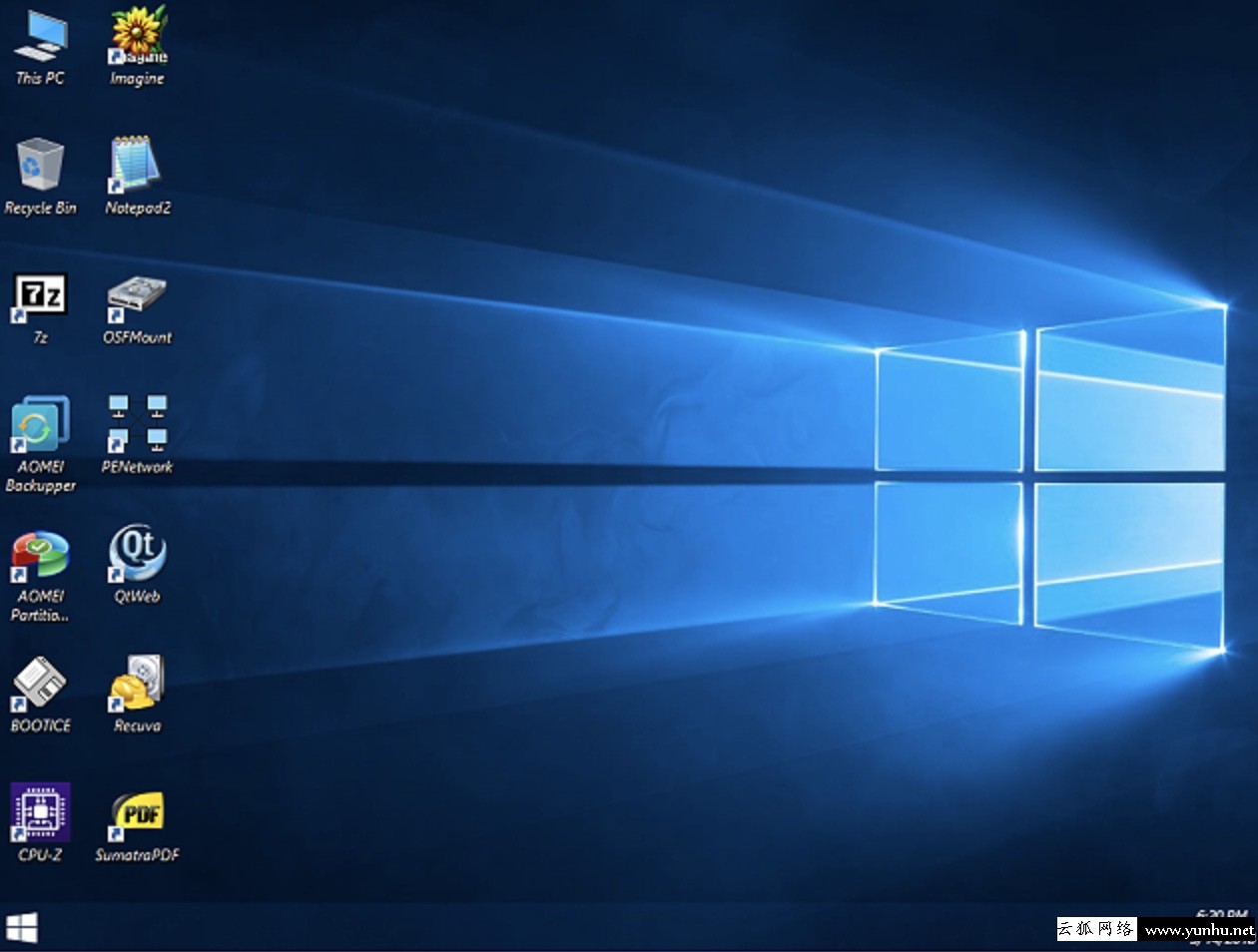Image resolution: width=1258 pixels, height=952 pixels.
Task: Select the CPU-Z desktop icon
Action: coord(40,823)
